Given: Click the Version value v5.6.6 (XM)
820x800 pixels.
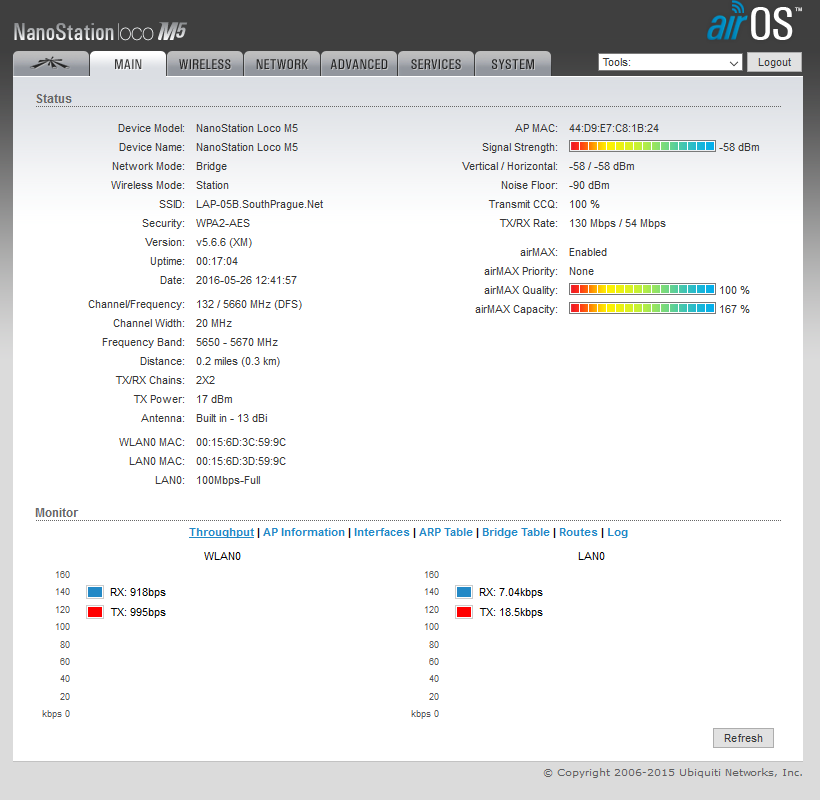Looking at the screenshot, I should pos(224,243).
